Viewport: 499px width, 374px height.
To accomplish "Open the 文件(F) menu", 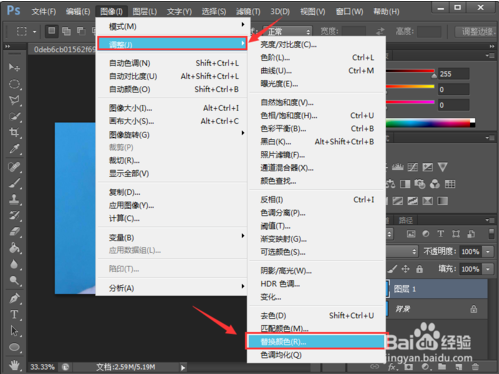I will point(44,12).
